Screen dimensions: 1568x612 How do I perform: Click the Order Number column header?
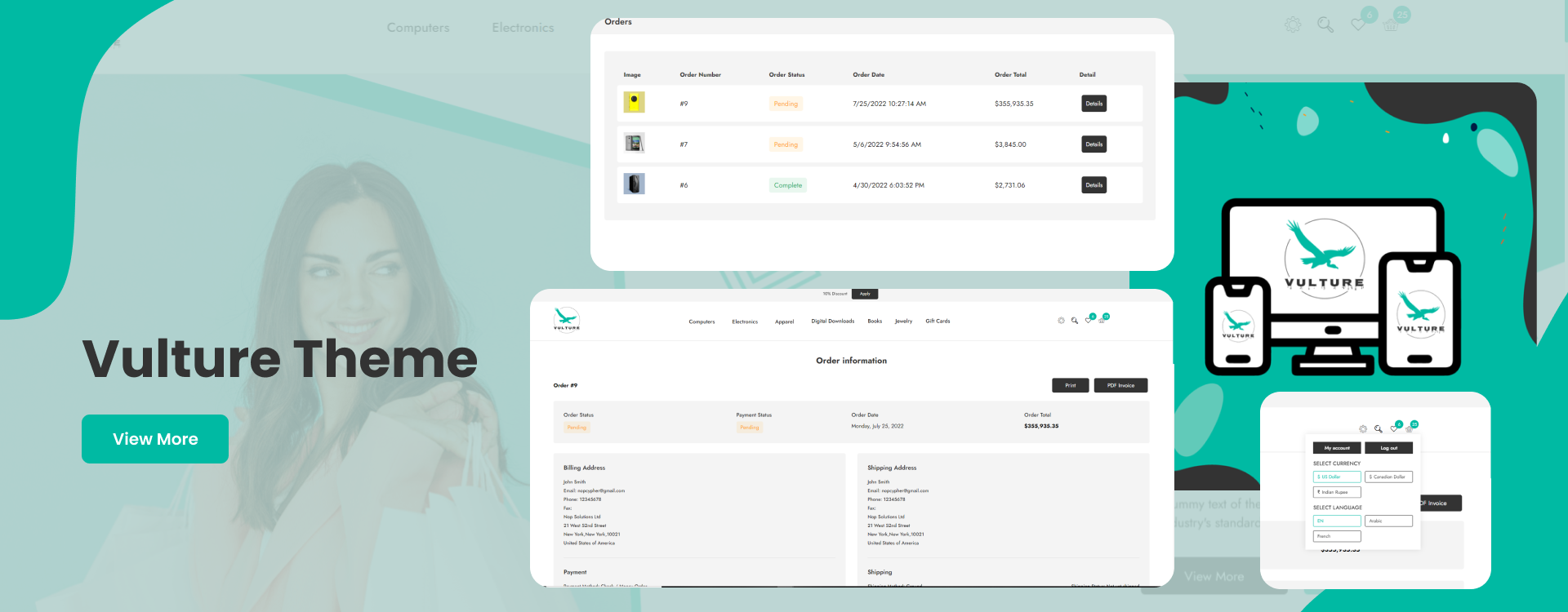700,74
